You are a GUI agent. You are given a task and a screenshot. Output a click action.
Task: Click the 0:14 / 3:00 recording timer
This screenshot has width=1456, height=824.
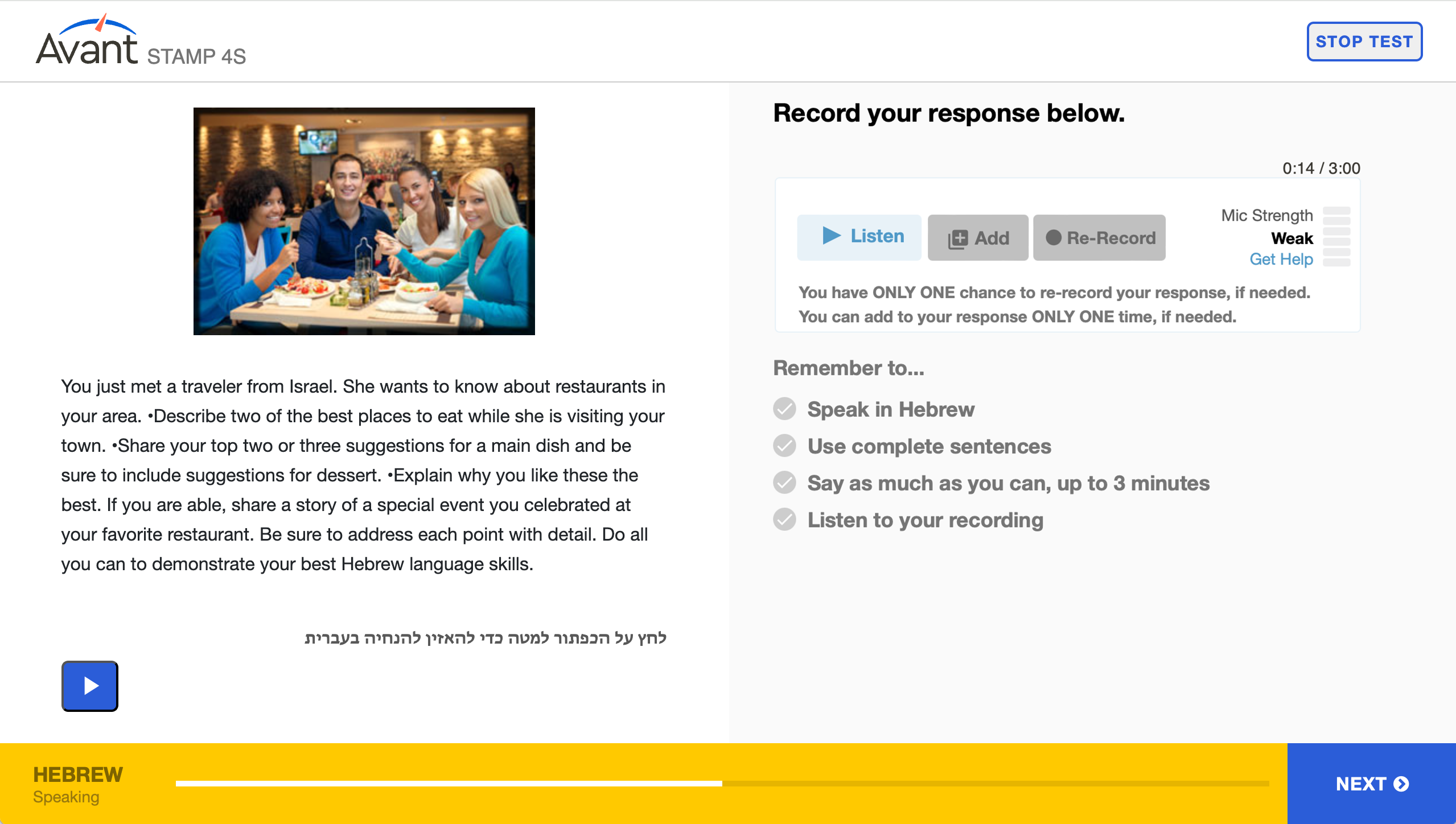pyautogui.click(x=1321, y=168)
